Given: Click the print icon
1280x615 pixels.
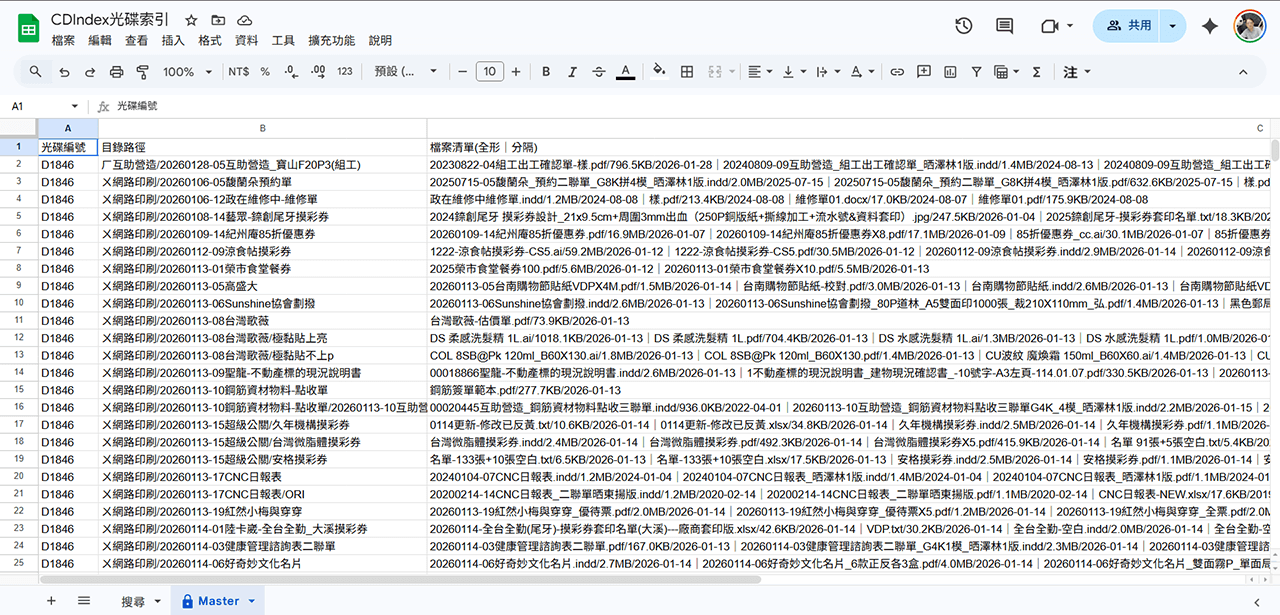Looking at the screenshot, I should pos(116,72).
